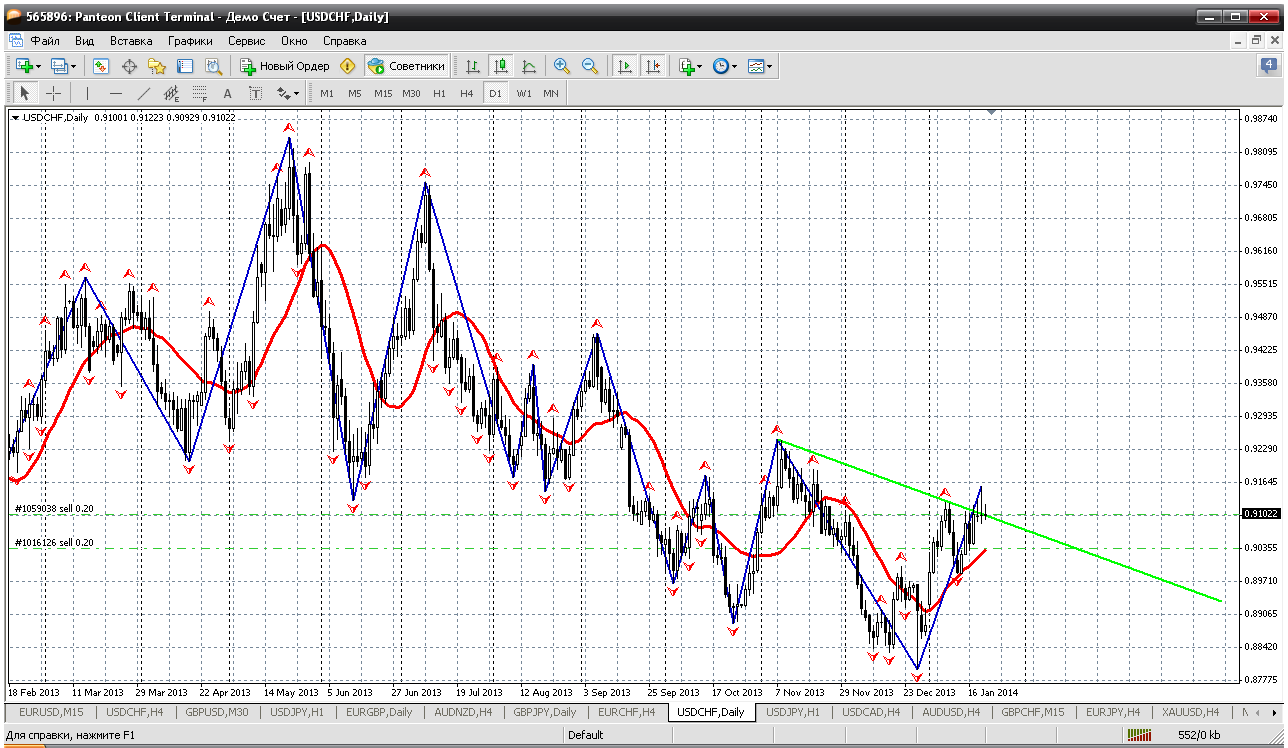Click the zoom in magnifier icon
The image size is (1288, 748).
tap(562, 66)
